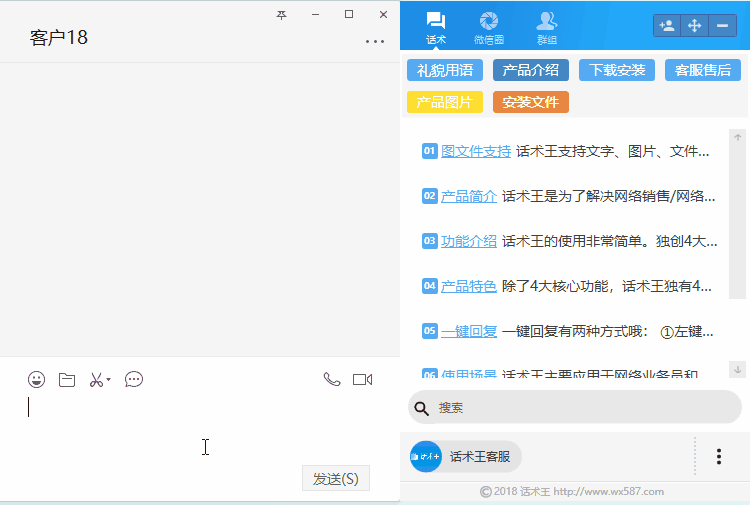This screenshot has width=750, height=505.
Task: Click the 01 number badge
Action: pyautogui.click(x=430, y=151)
